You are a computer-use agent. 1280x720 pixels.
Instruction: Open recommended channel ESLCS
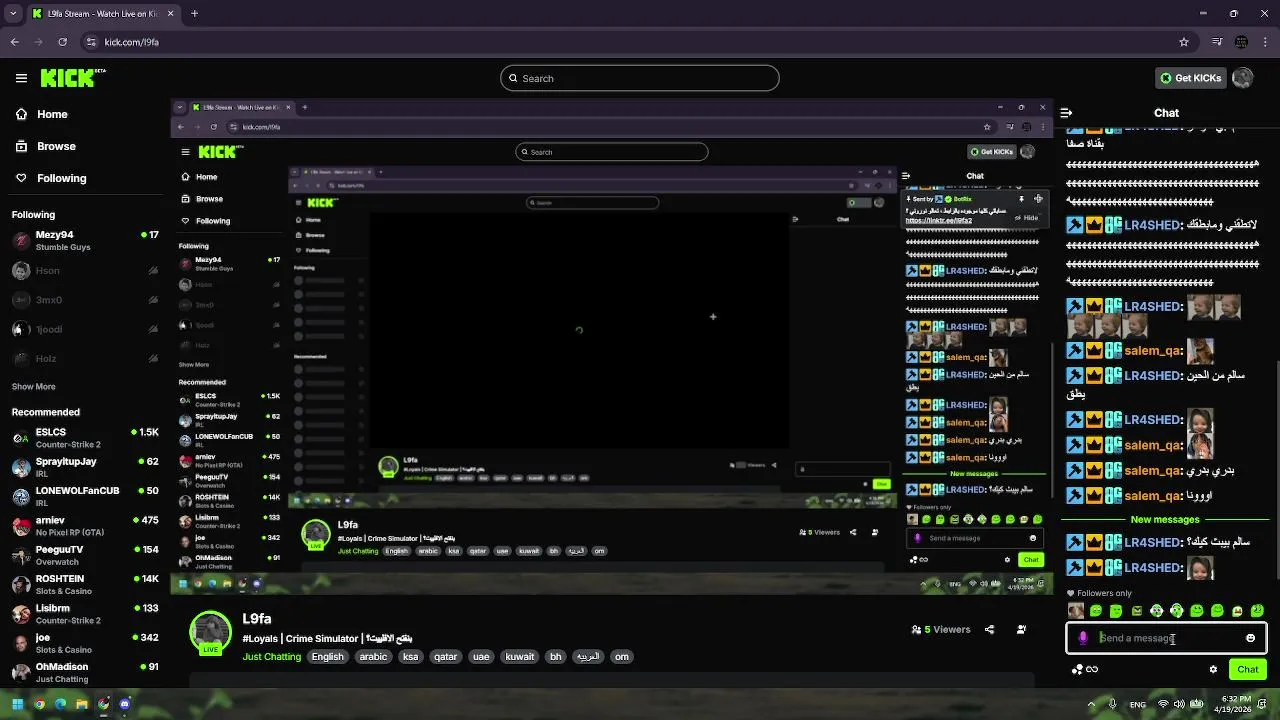[x=85, y=438]
